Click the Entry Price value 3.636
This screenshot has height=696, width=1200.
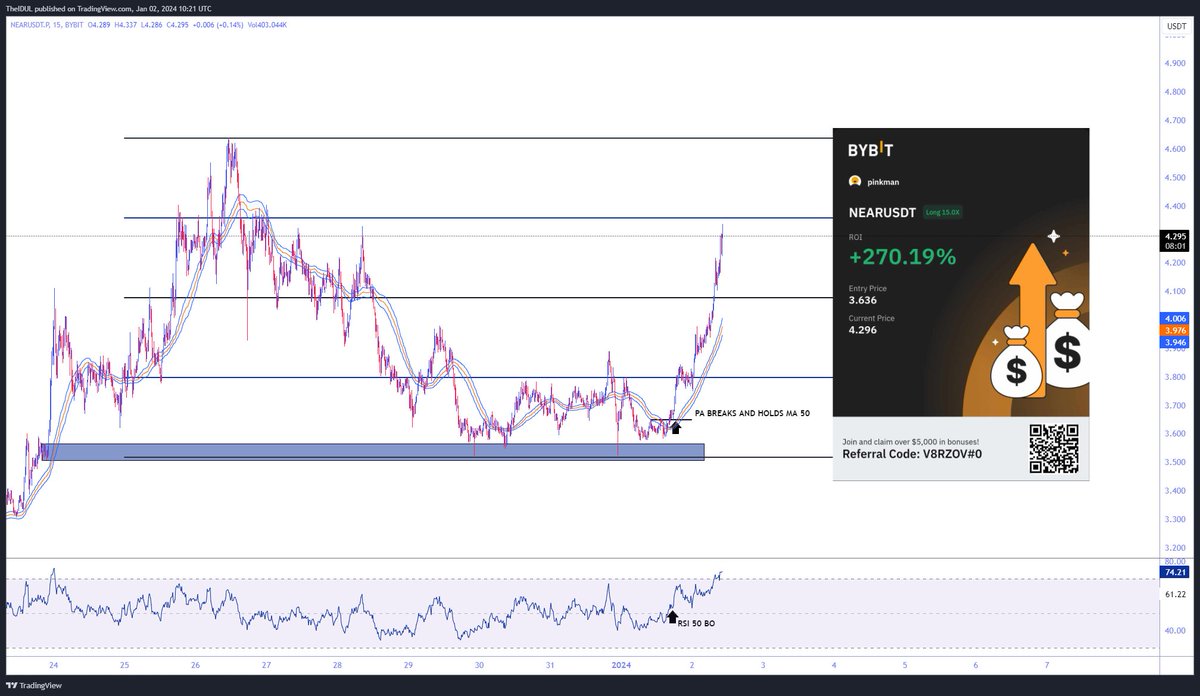coord(861,300)
